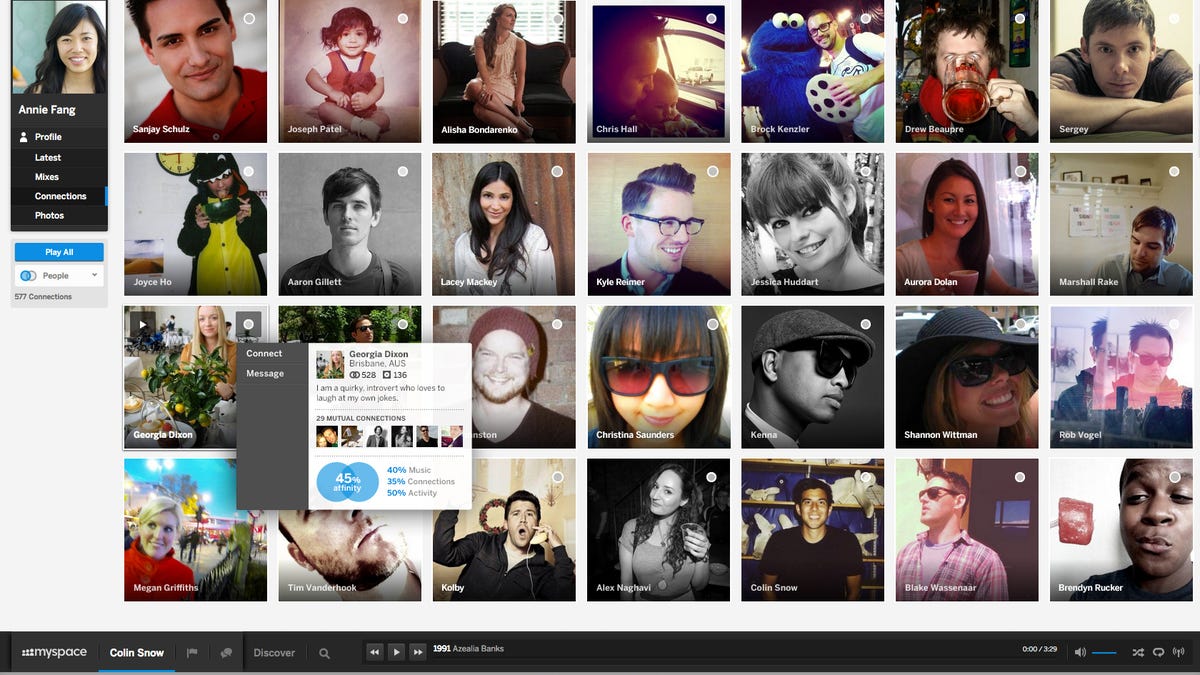Toggle shuffle in the music player

click(1138, 652)
